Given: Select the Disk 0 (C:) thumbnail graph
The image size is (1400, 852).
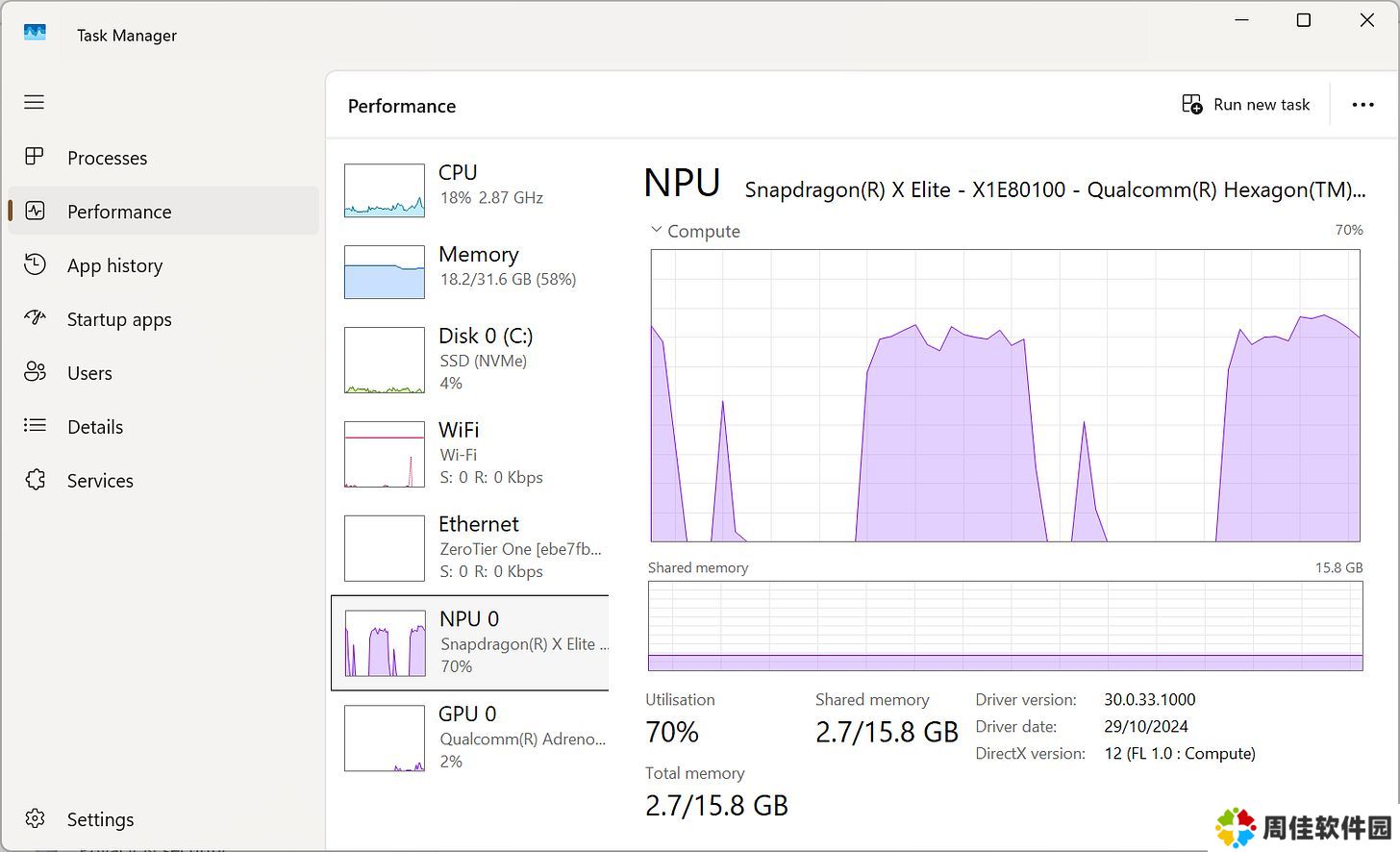Looking at the screenshot, I should [x=385, y=361].
